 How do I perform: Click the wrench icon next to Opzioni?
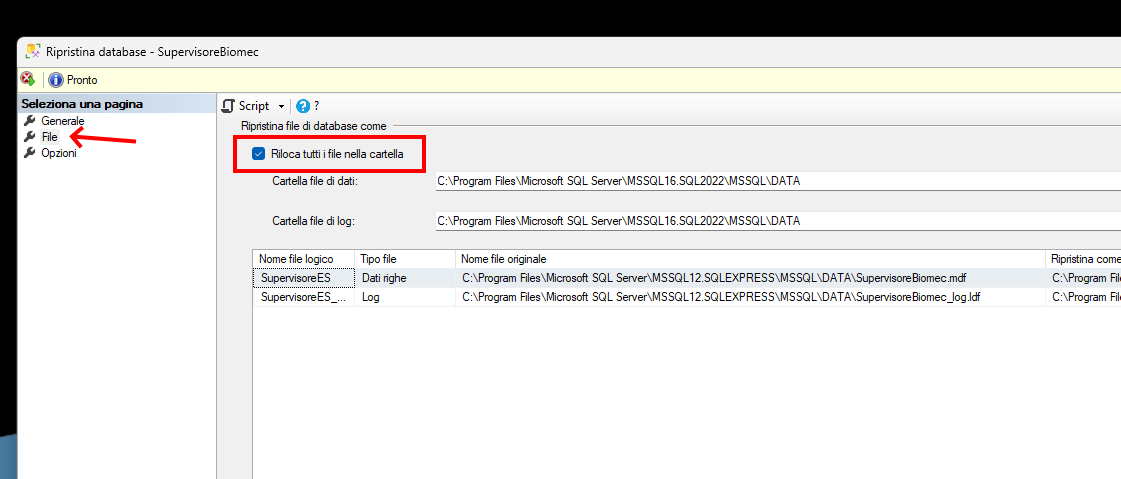point(30,153)
